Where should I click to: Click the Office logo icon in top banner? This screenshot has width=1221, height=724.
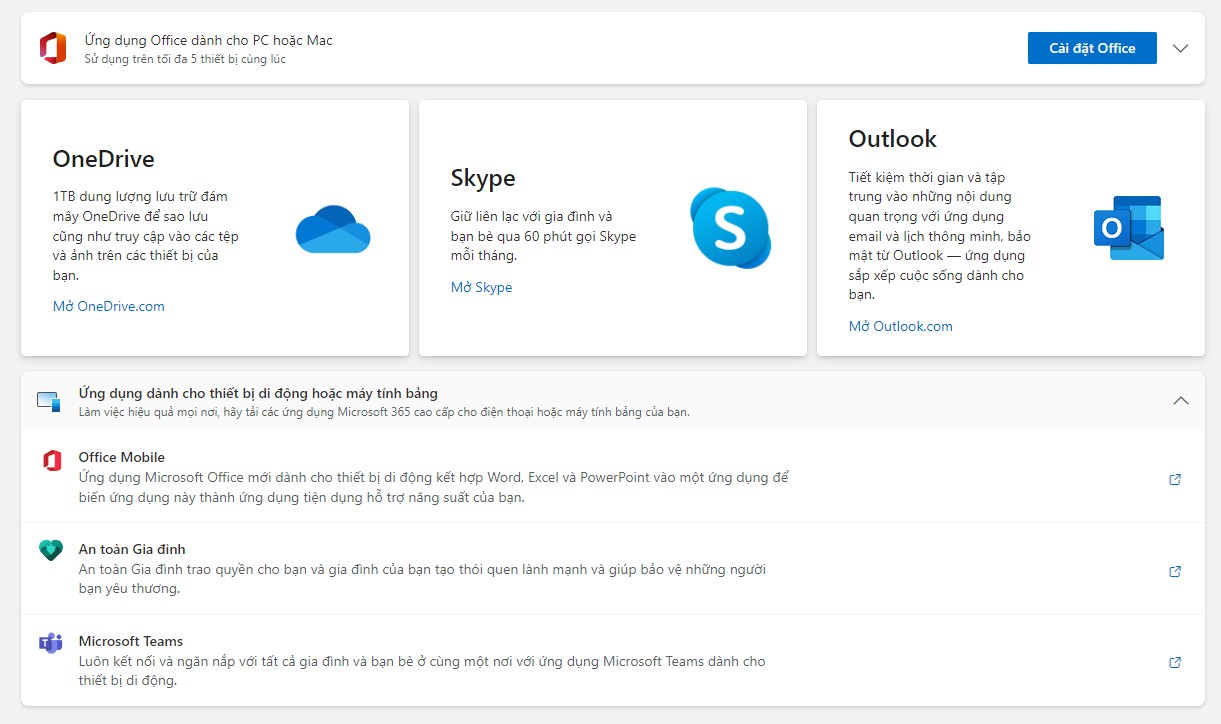52,48
